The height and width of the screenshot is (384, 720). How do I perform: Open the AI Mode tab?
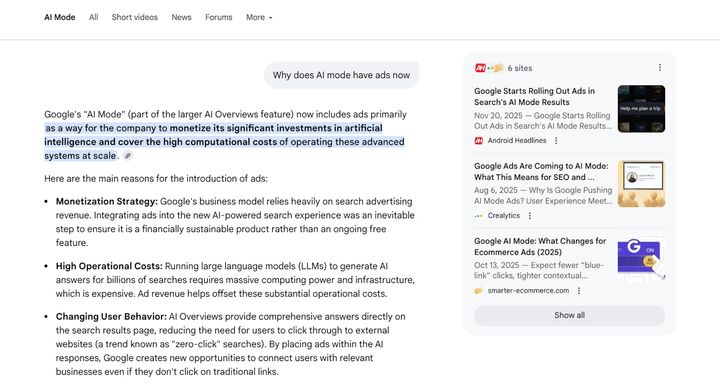pos(60,17)
